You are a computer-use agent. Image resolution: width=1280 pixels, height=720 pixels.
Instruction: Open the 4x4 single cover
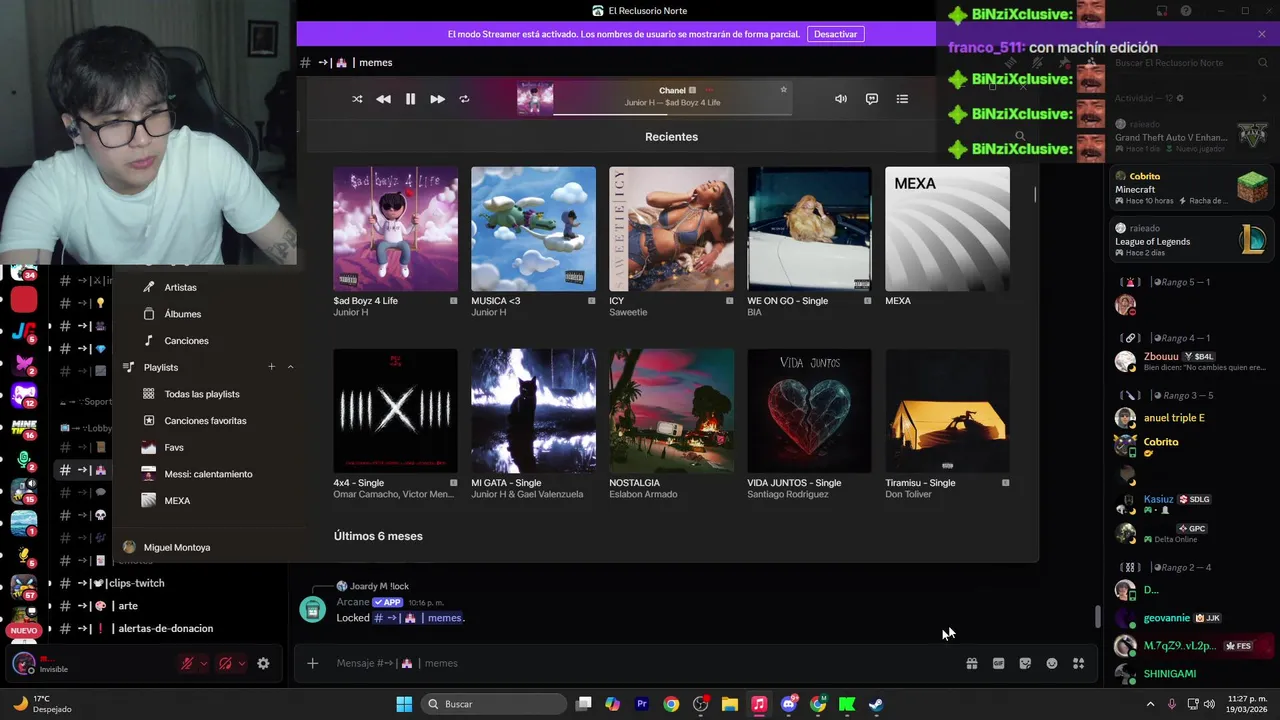(x=395, y=411)
